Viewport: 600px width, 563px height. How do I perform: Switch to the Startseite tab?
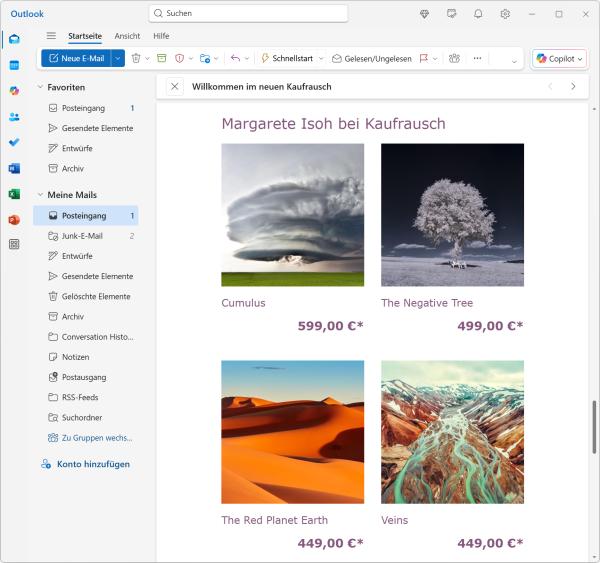(x=85, y=36)
